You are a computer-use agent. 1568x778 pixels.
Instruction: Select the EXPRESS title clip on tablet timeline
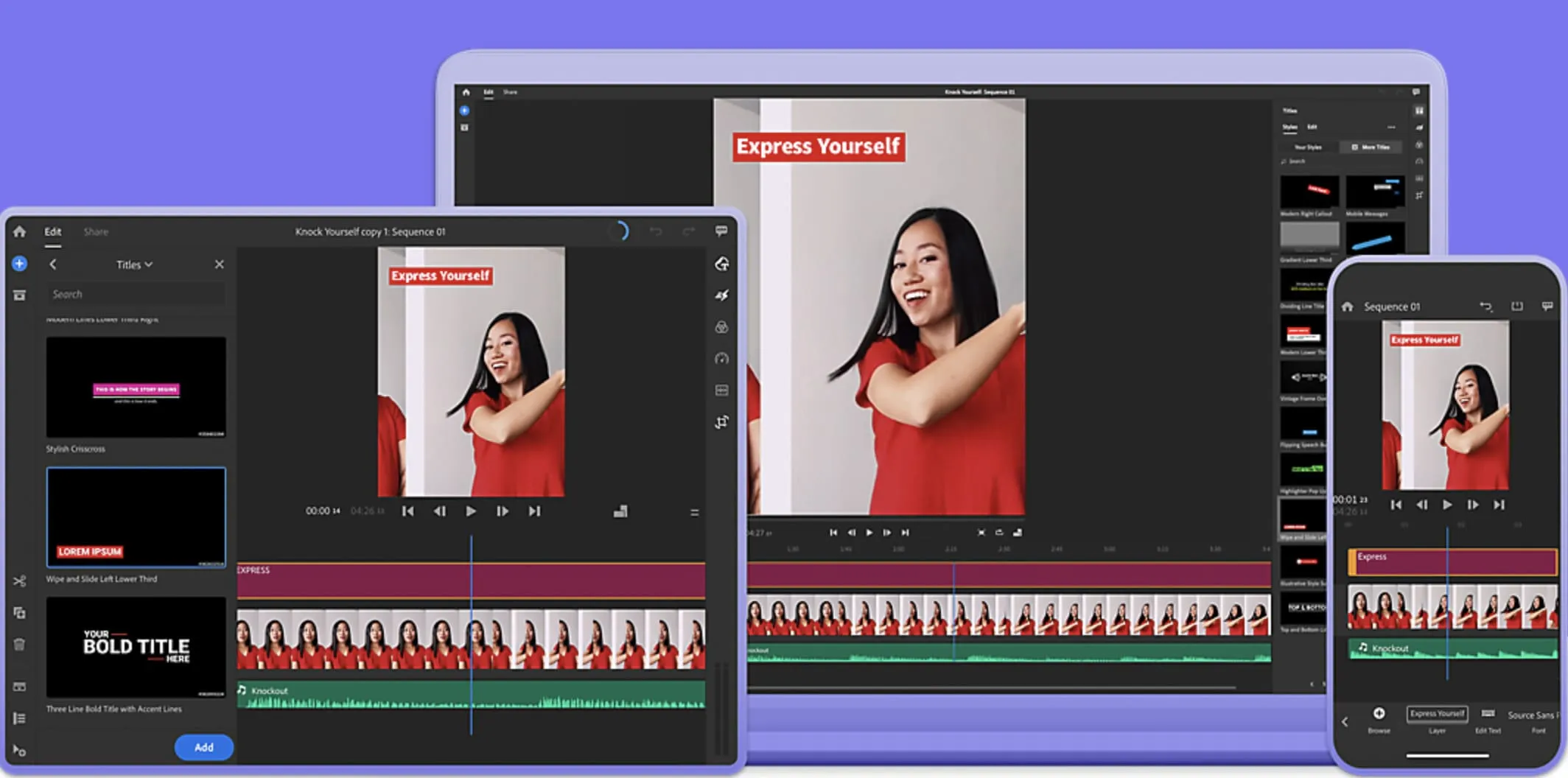click(471, 581)
